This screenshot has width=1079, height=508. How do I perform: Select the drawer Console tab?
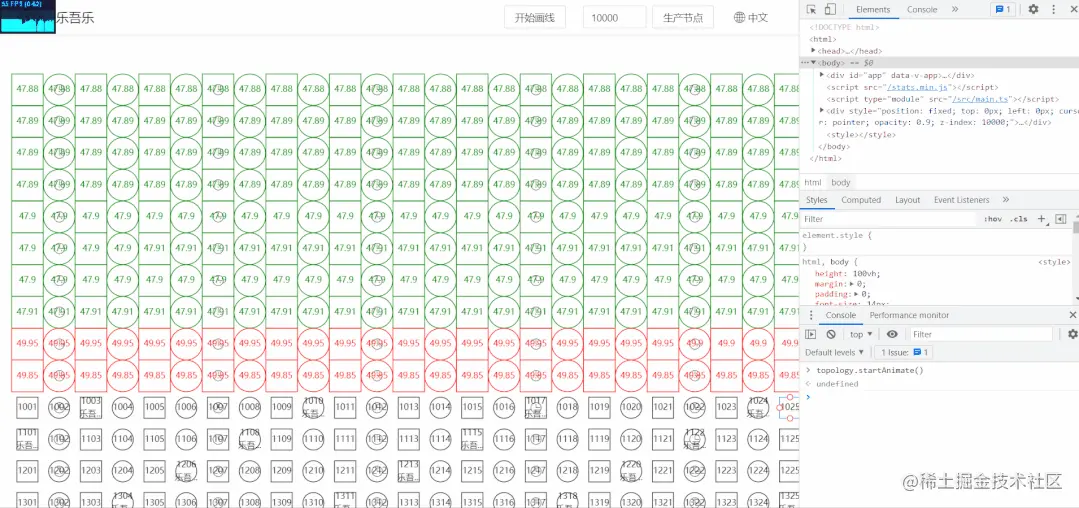(841, 315)
